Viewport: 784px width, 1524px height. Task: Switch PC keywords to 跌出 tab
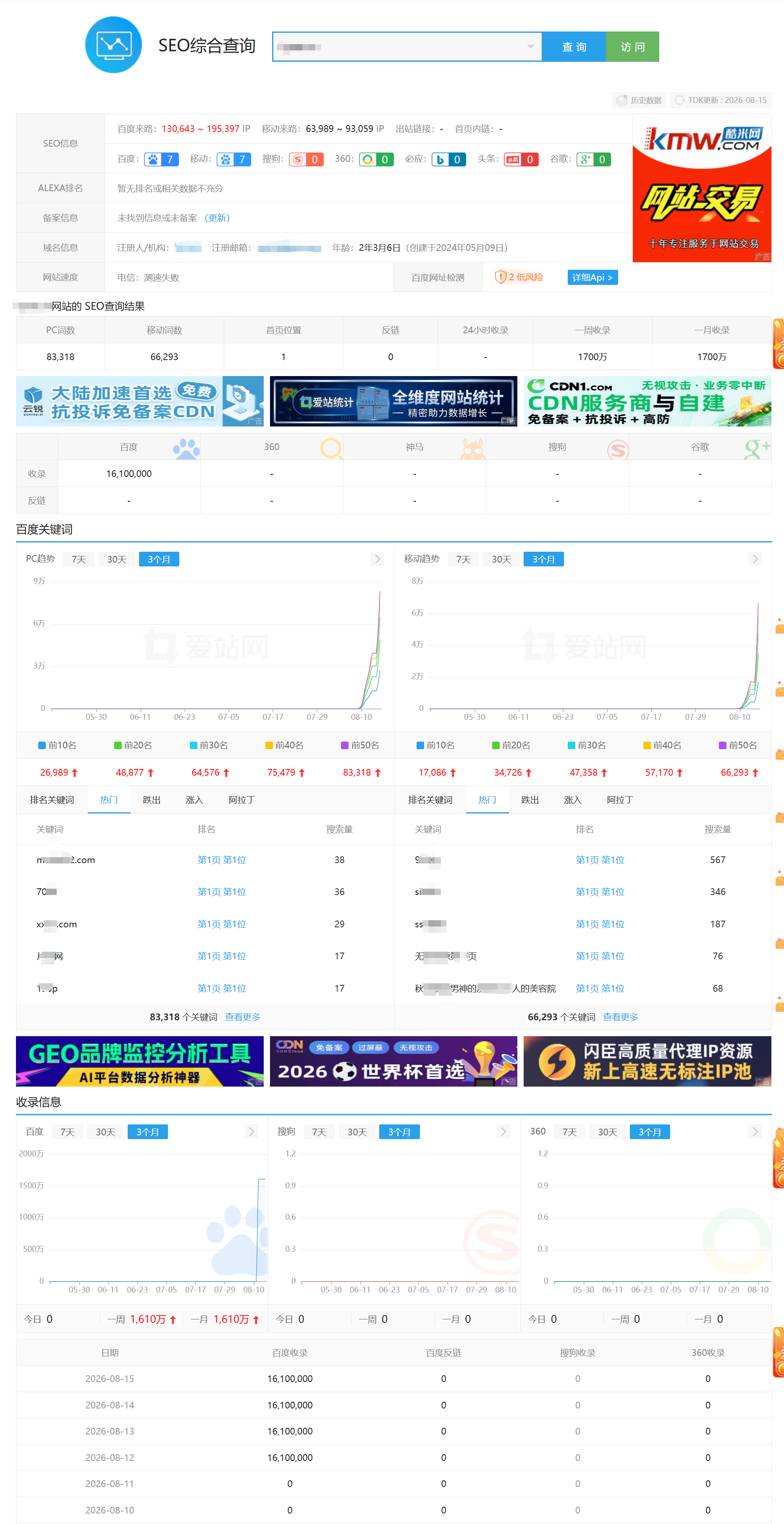[x=151, y=799]
